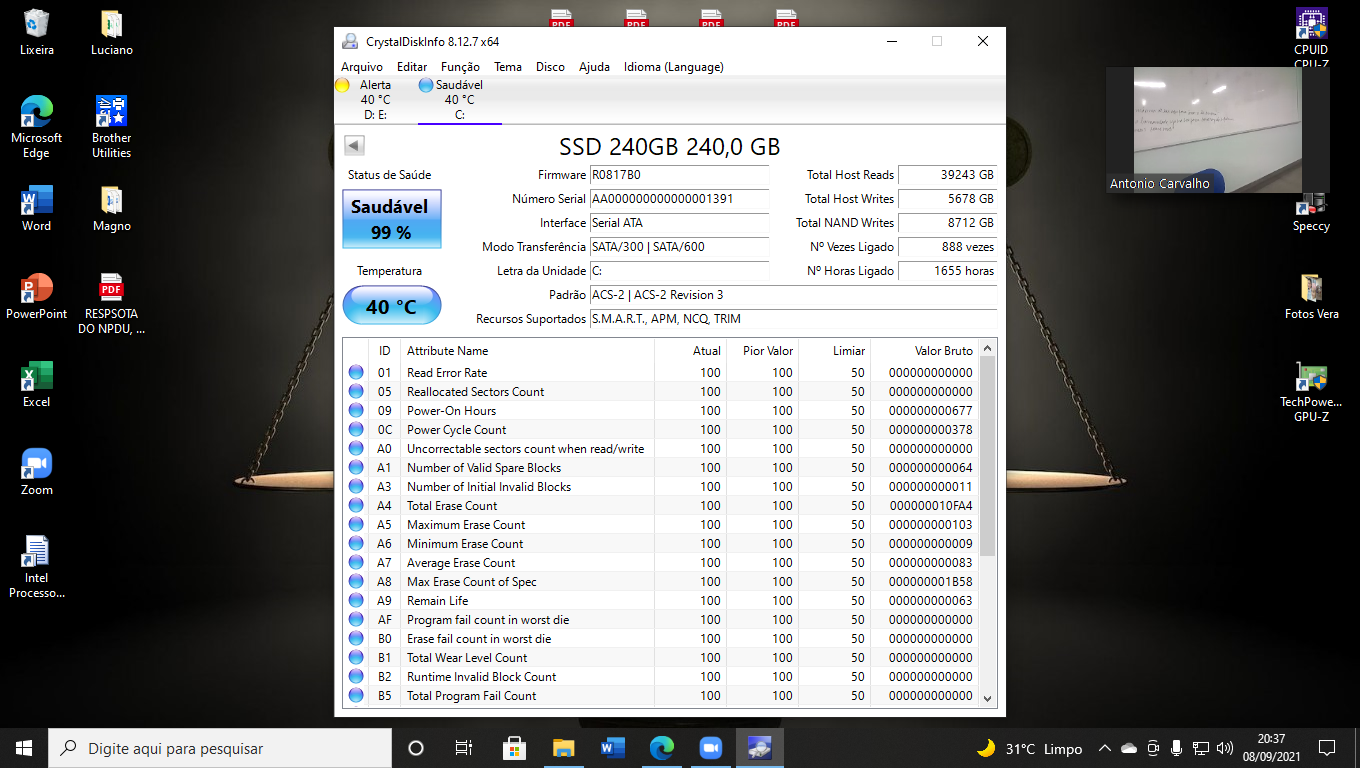
Task: Click the Windows Start button
Action: point(24,748)
